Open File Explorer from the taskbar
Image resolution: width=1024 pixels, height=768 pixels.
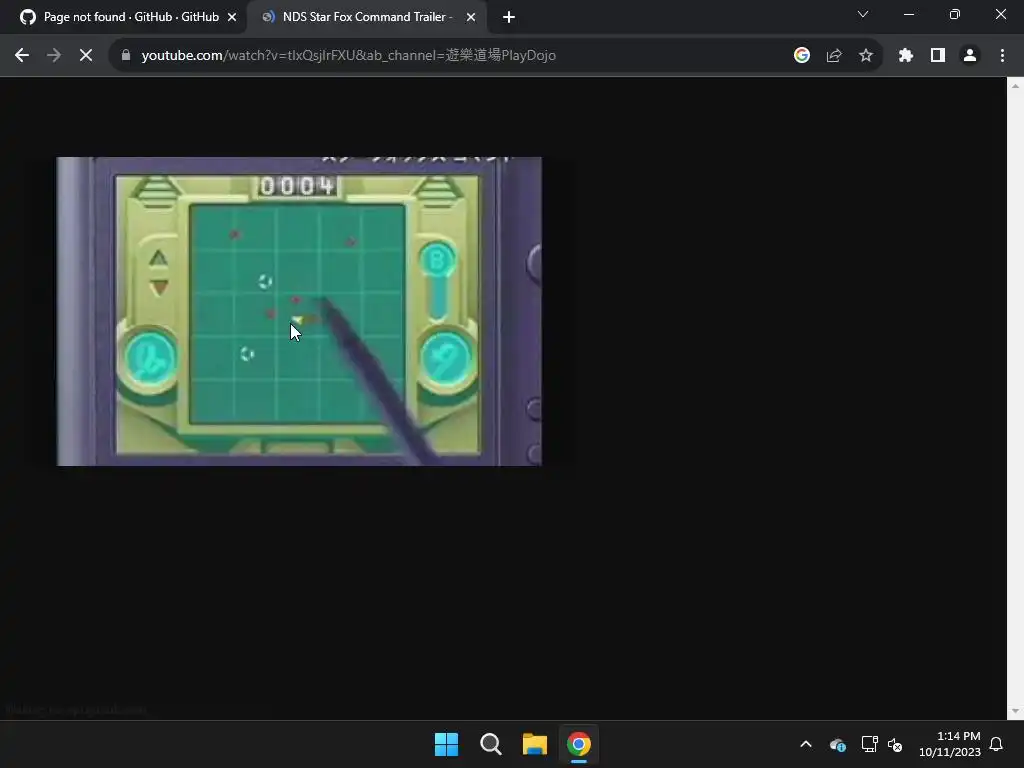point(535,744)
